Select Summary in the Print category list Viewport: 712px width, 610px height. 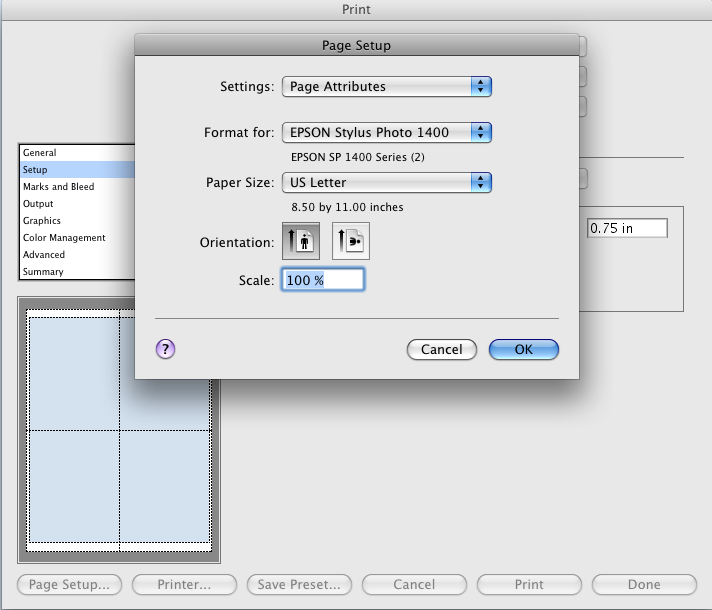[x=77, y=272]
